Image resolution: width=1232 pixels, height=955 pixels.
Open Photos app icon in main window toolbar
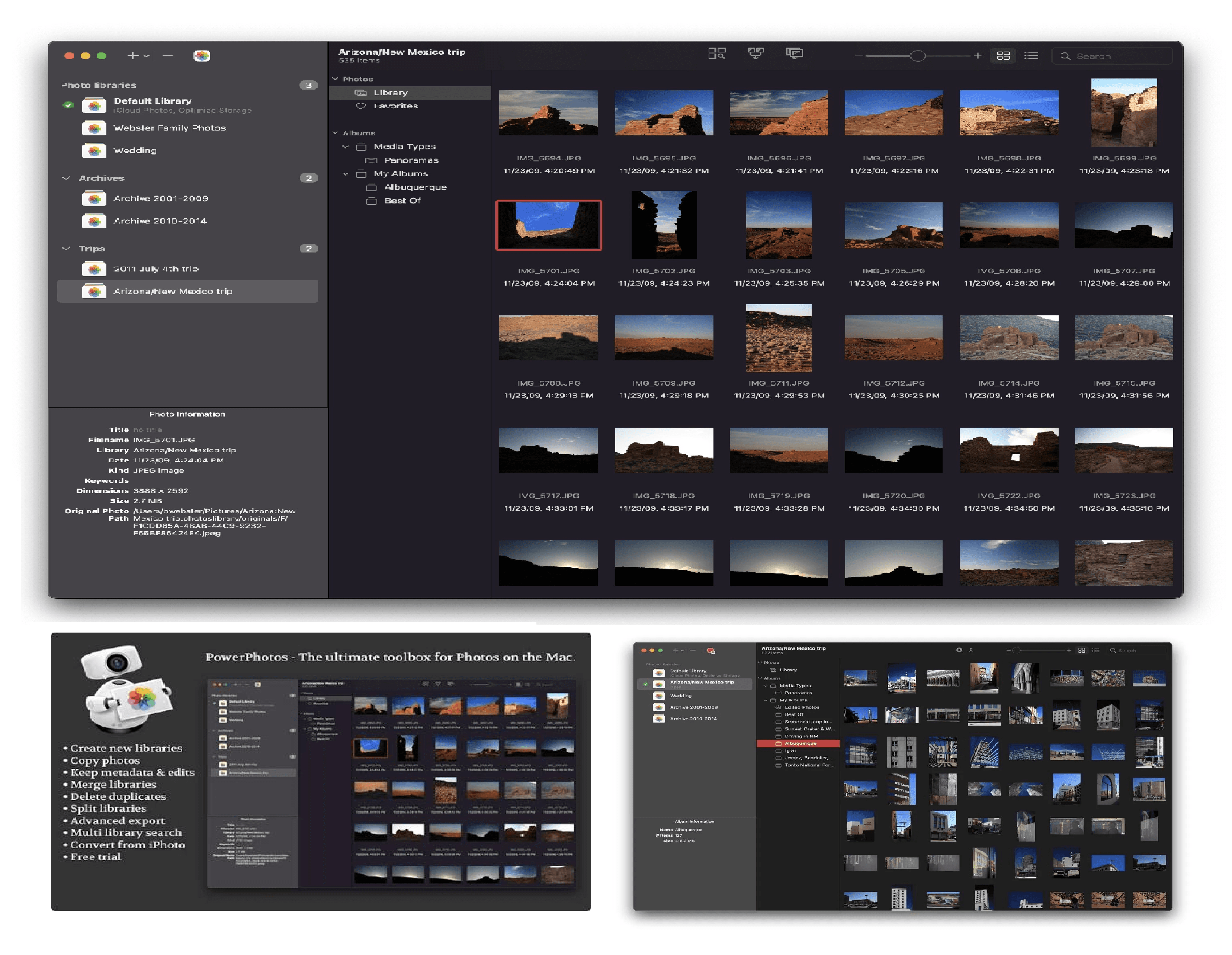click(x=202, y=55)
